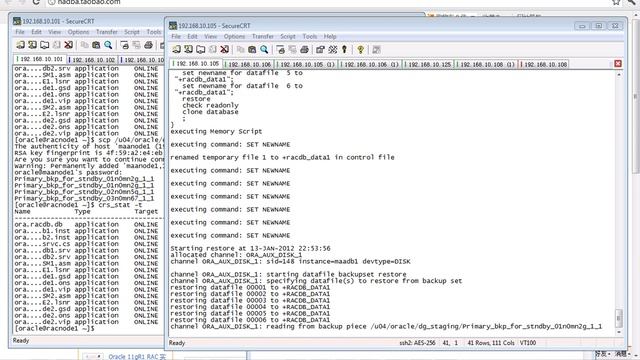Screen dimensions: 640x360
Task: Click '41 Rows, 111 Cols' status bar entry
Action: point(491,343)
